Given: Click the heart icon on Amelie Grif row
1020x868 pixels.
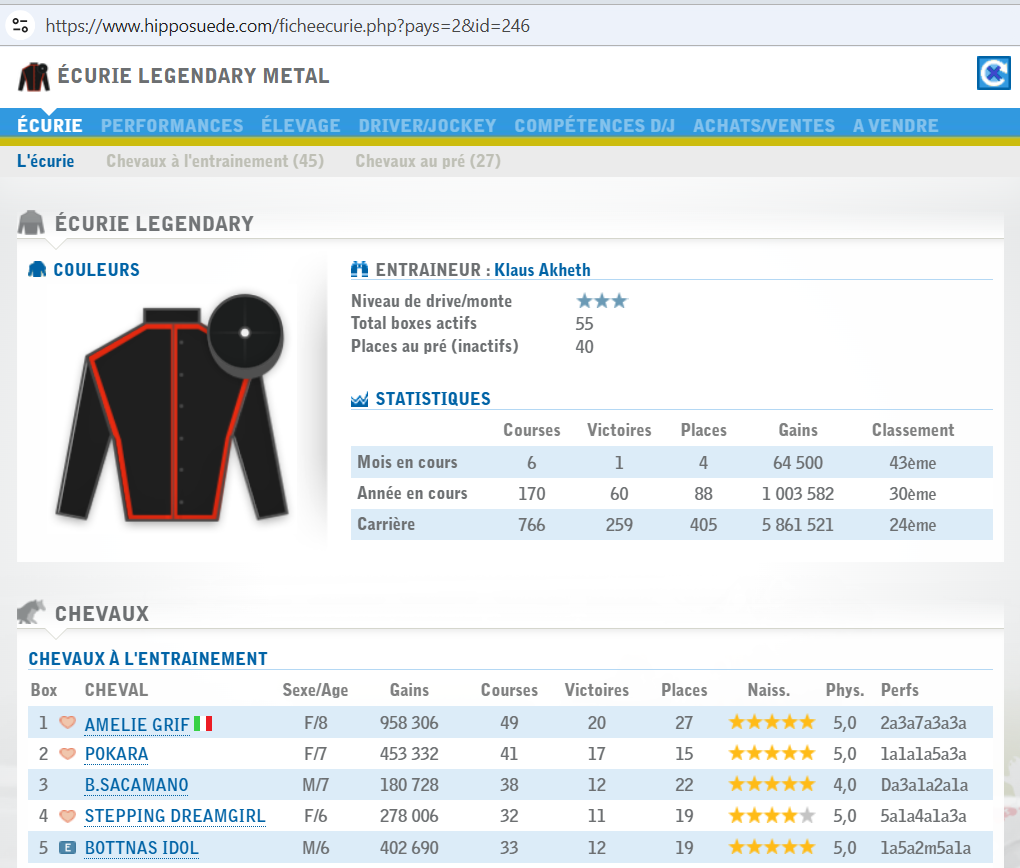Looking at the screenshot, I should coord(67,722).
